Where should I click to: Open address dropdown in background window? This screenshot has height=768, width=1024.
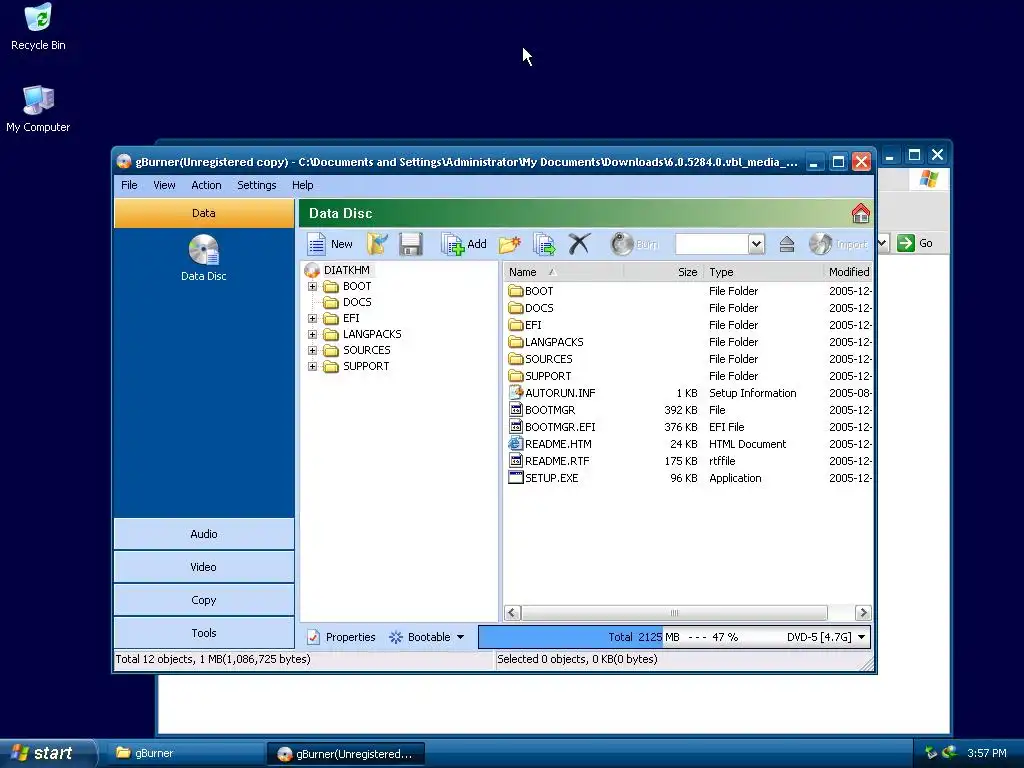pyautogui.click(x=882, y=243)
